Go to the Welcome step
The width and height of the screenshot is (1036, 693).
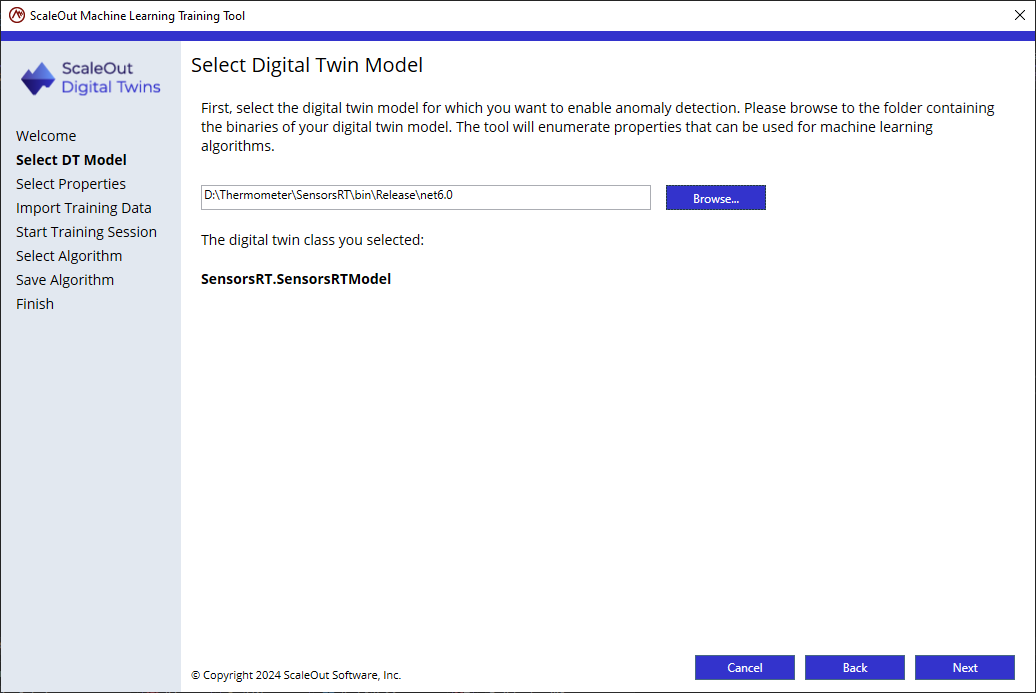pyautogui.click(x=46, y=136)
